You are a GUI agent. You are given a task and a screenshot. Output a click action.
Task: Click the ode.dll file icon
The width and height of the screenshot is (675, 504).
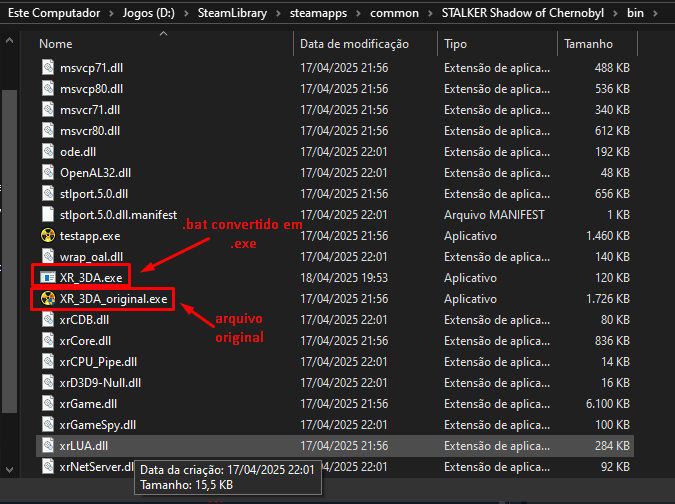48,152
